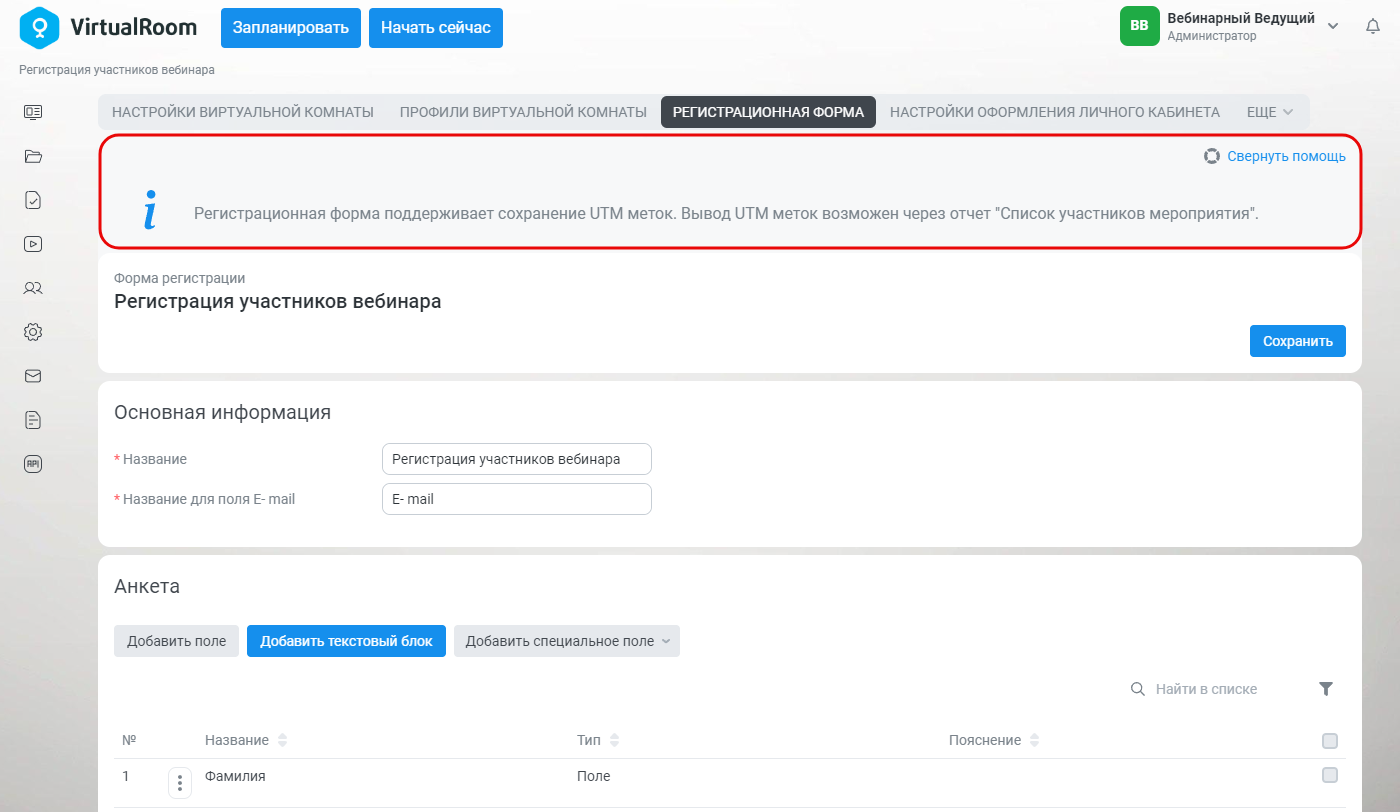Toggle the select-all checkbox in table header
The height and width of the screenshot is (812, 1400).
[x=1330, y=741]
